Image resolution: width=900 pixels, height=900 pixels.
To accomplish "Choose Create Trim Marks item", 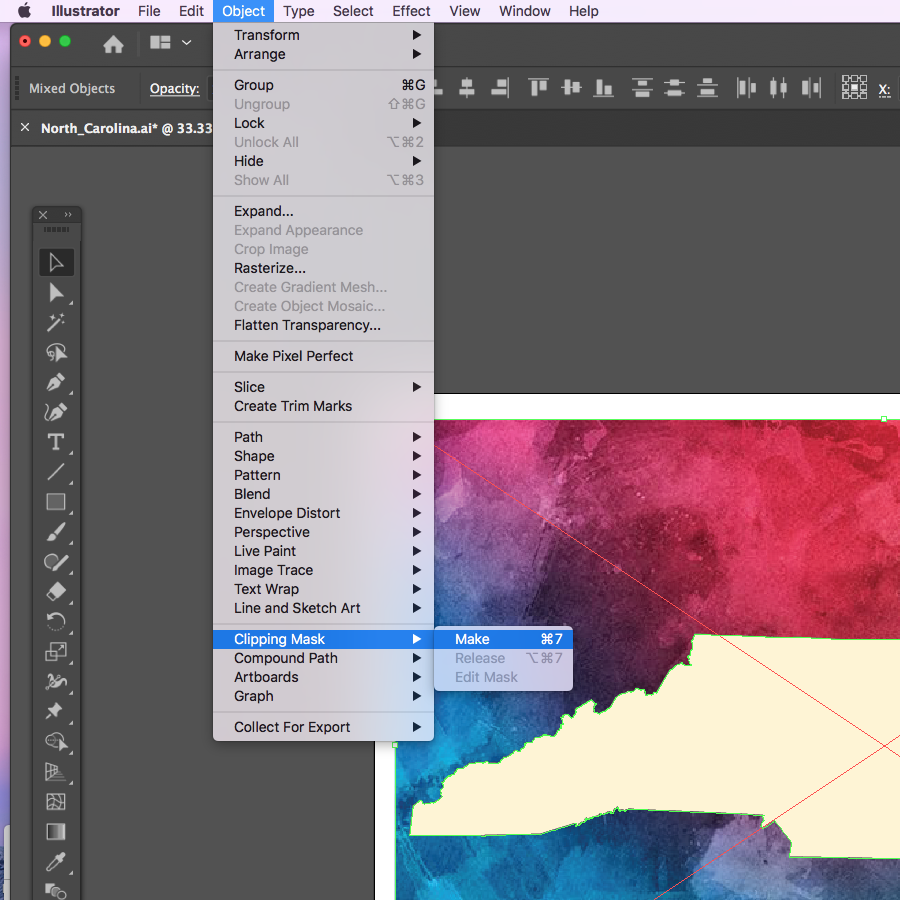I will [x=323, y=406].
